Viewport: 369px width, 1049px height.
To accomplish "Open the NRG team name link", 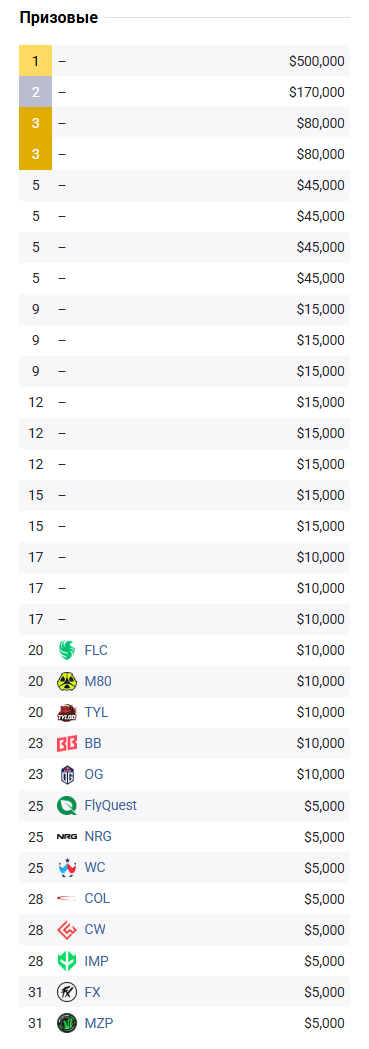I will click(98, 837).
